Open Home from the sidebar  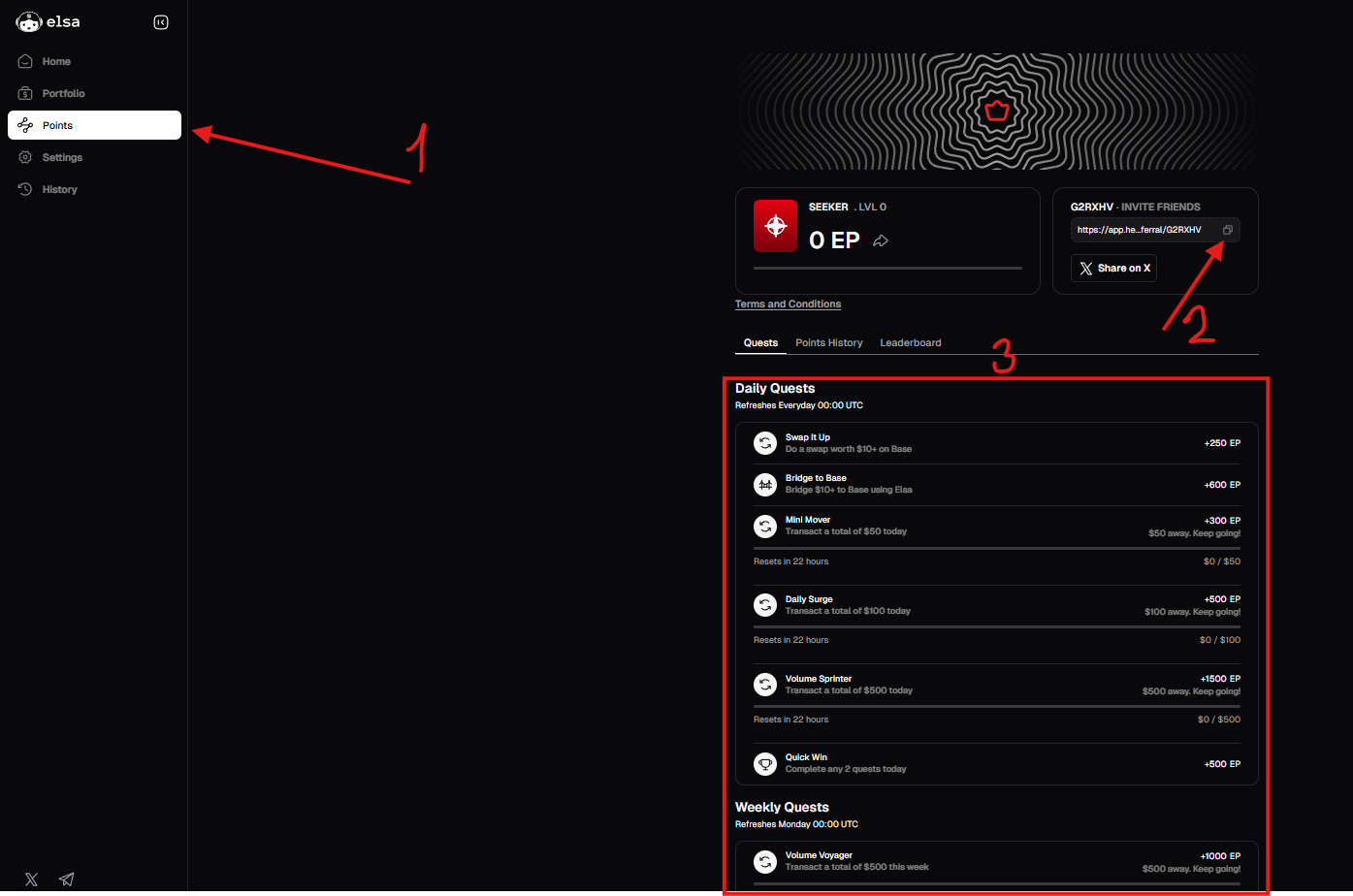pyautogui.click(x=56, y=61)
